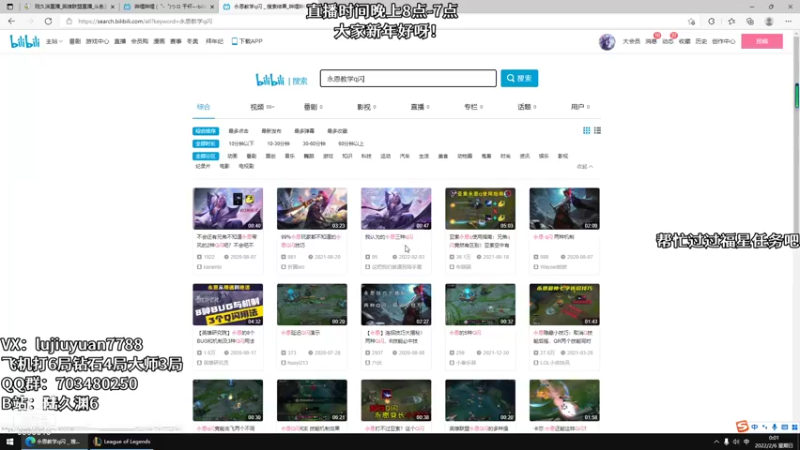Open 直播 in the header navigation
Image resolution: width=800 pixels, height=450 pixels.
click(x=120, y=41)
